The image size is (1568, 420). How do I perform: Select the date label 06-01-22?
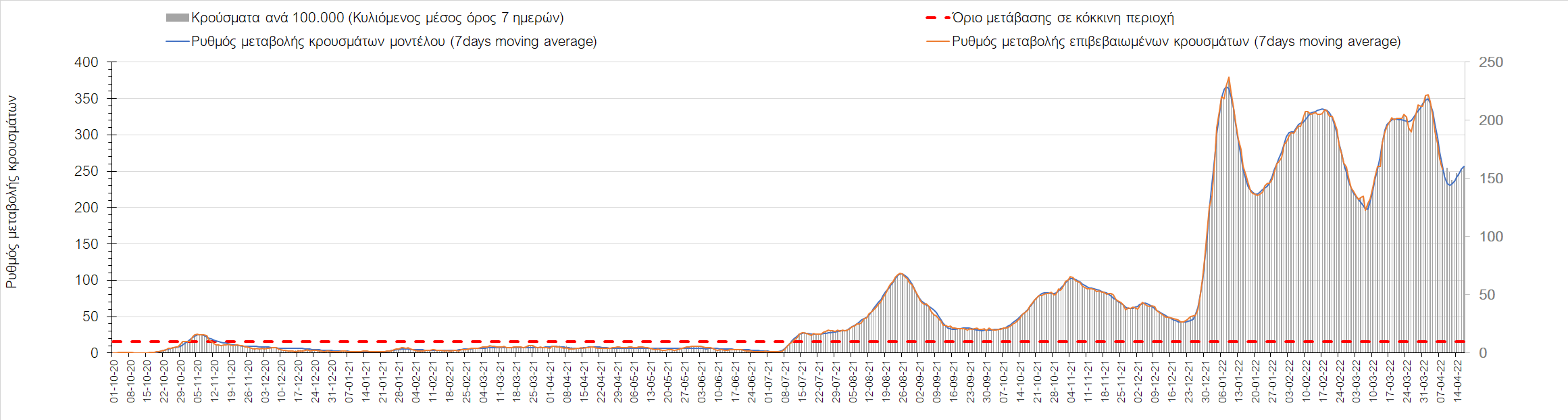coord(1223,381)
